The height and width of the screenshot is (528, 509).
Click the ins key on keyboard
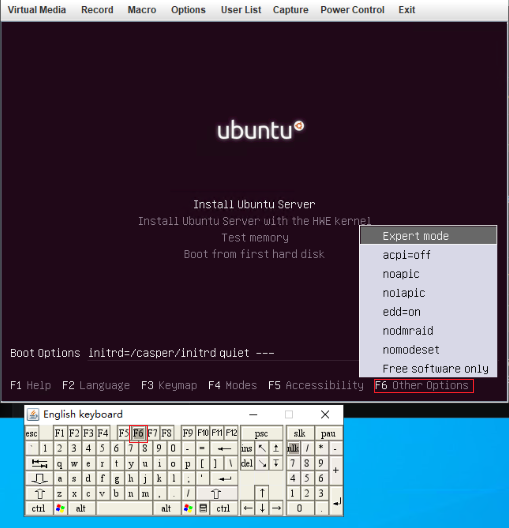[x=247, y=448]
